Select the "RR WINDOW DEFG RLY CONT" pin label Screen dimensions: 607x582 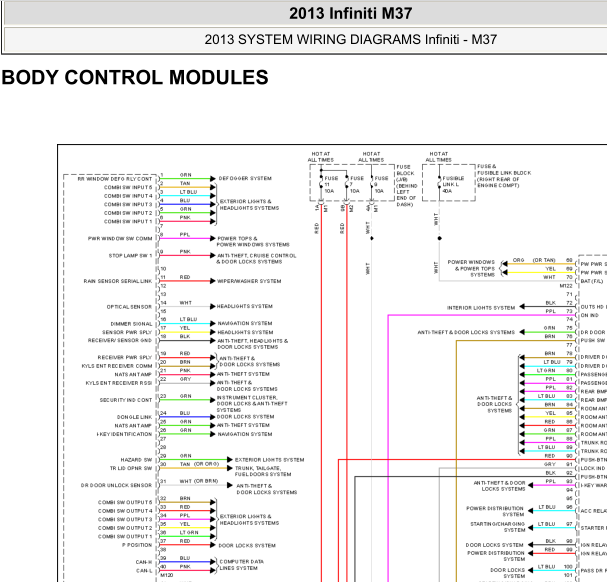[115, 179]
